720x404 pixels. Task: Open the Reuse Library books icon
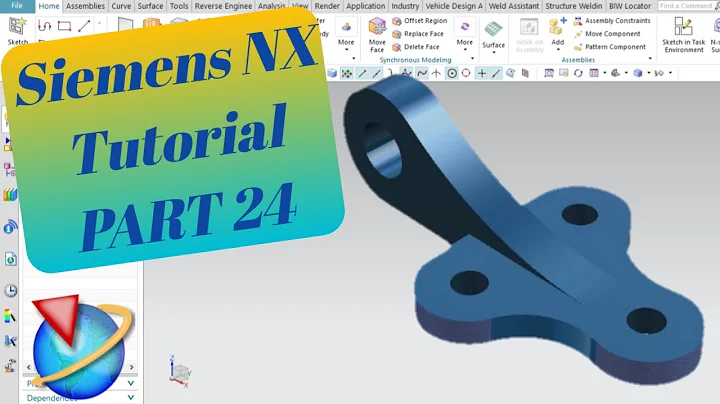(10, 195)
